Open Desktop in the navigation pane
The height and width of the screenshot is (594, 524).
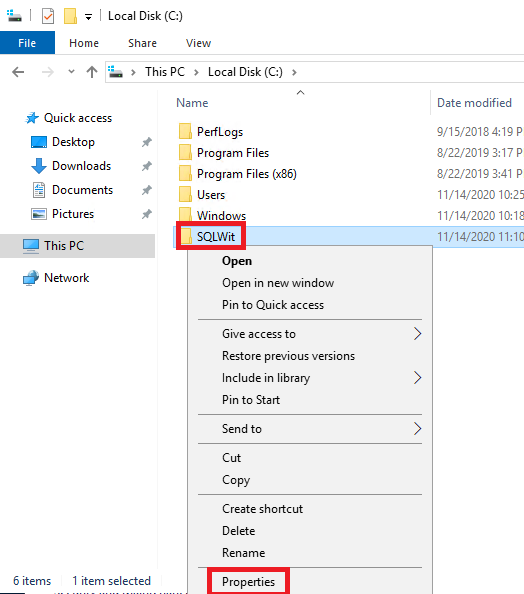(x=74, y=142)
